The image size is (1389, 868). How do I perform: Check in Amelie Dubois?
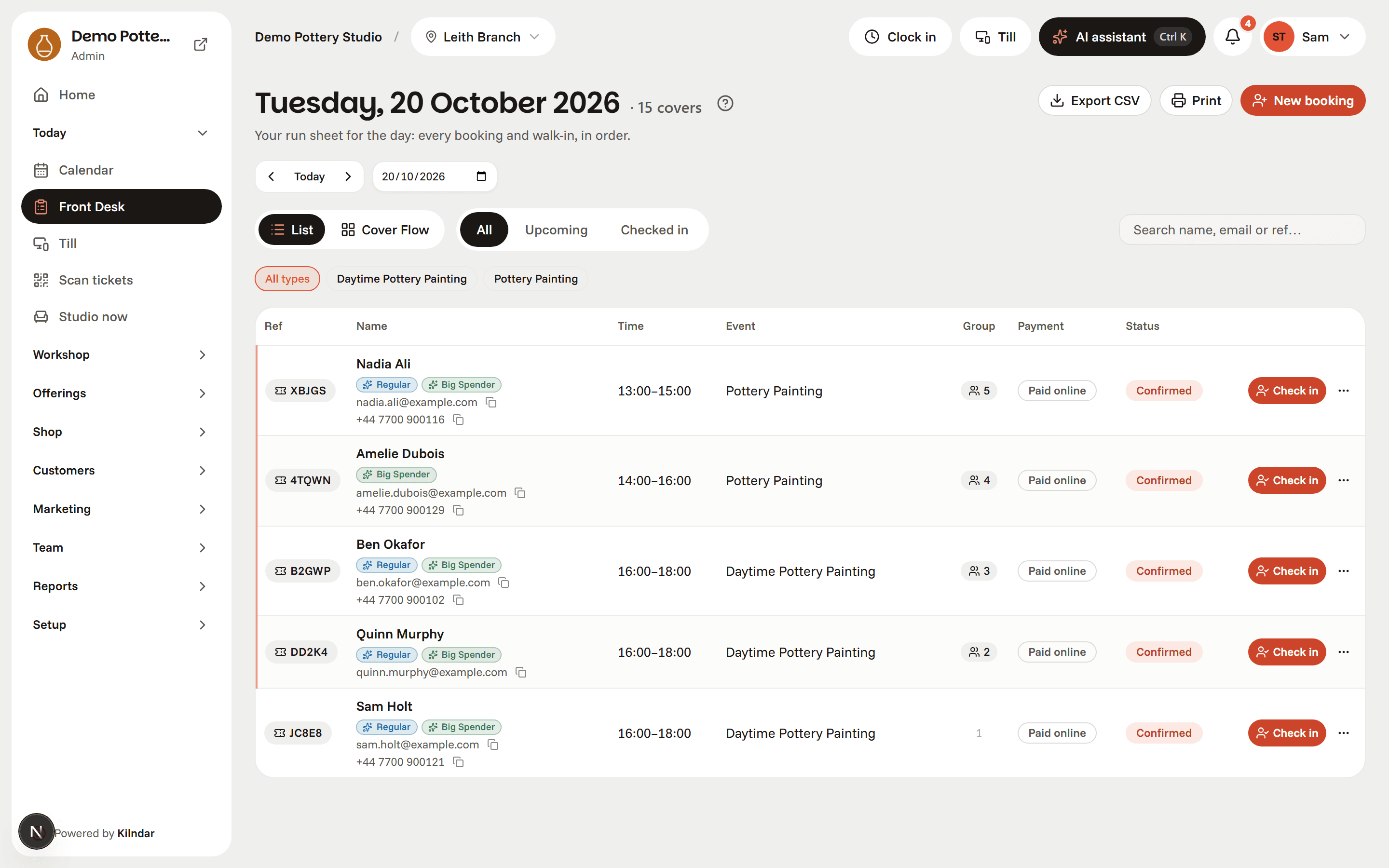tap(1287, 480)
